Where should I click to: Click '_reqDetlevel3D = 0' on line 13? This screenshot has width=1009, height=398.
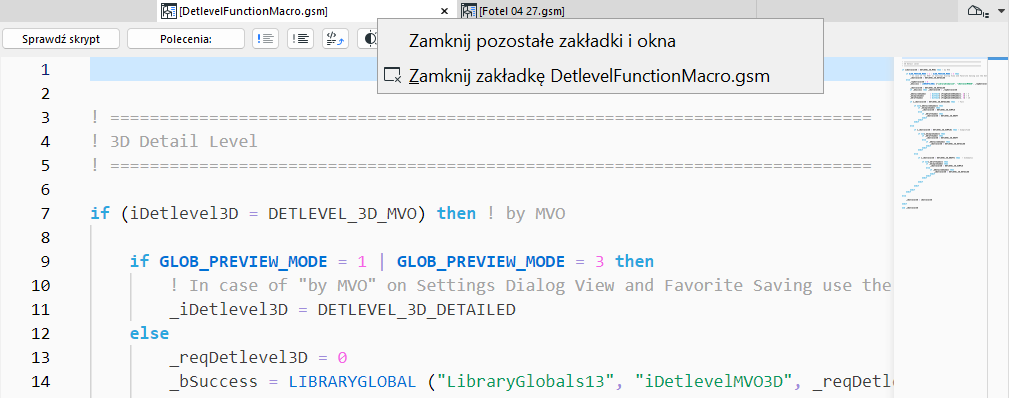(259, 357)
